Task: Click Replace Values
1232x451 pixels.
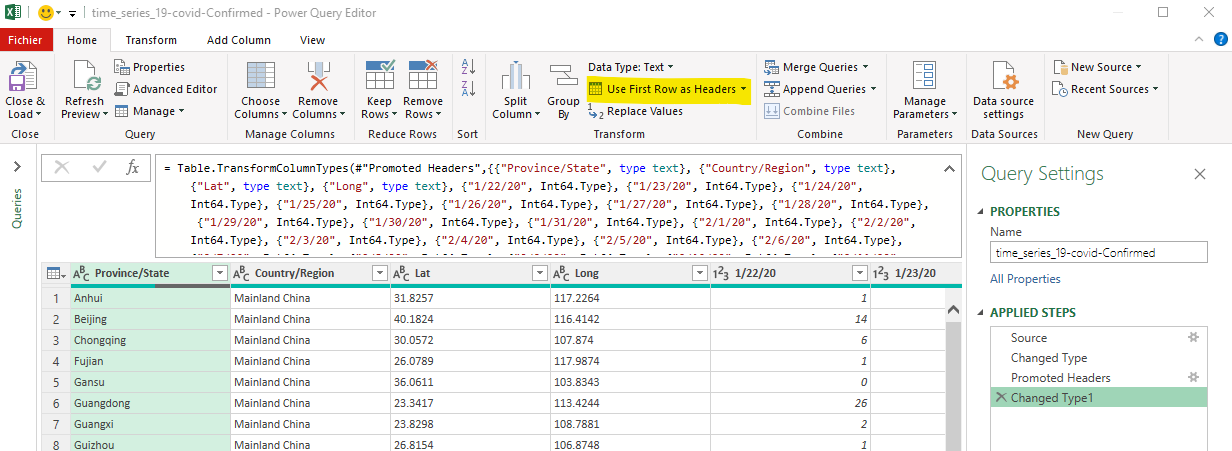Action: (635, 111)
